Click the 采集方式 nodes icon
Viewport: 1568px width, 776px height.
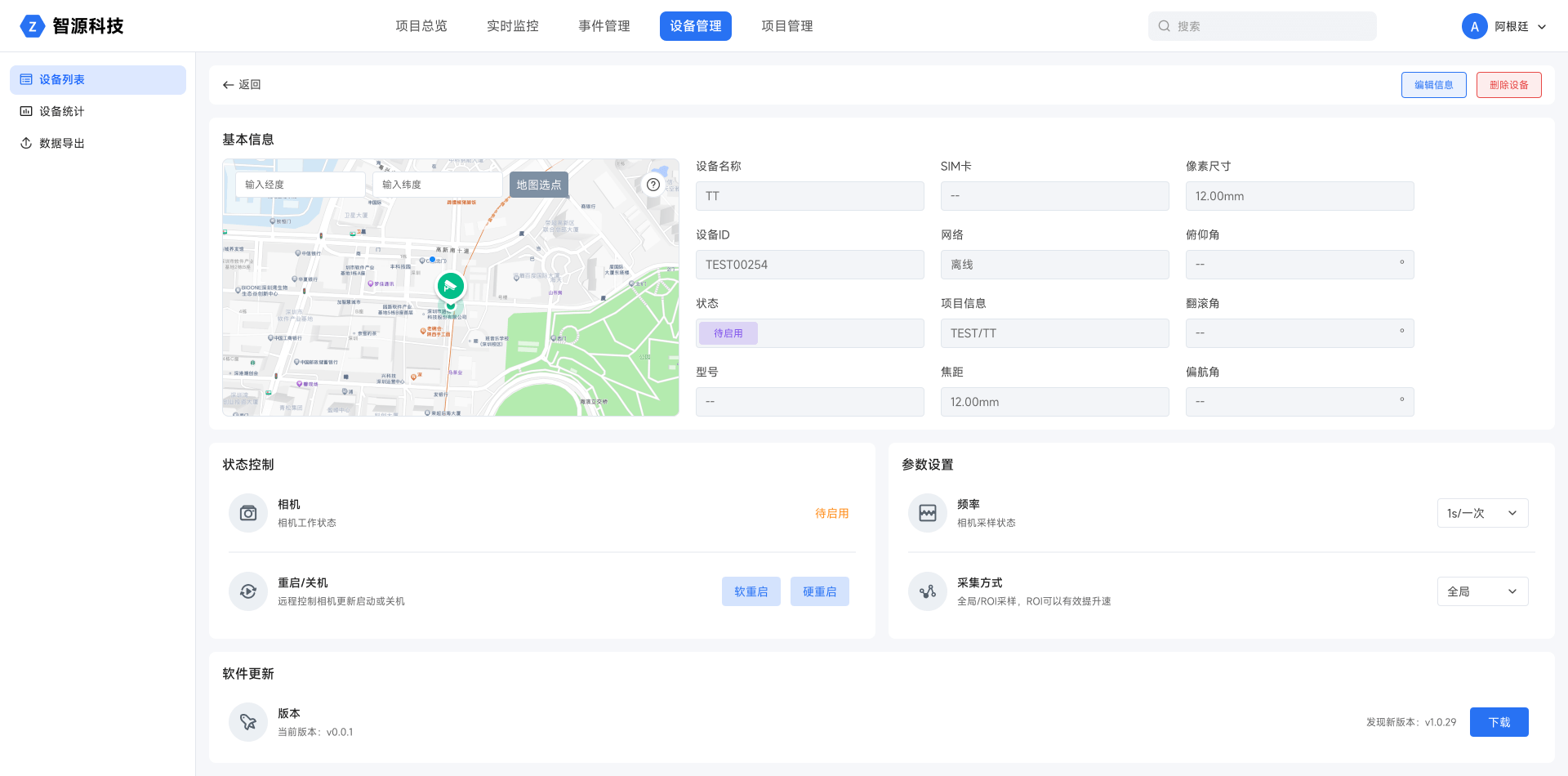tap(928, 591)
